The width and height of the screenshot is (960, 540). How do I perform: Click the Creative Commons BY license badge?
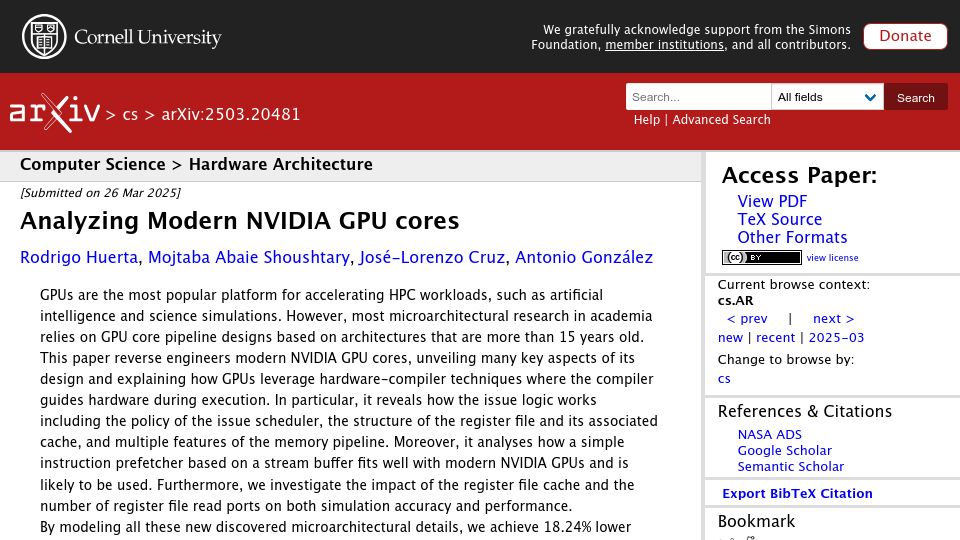(762, 258)
